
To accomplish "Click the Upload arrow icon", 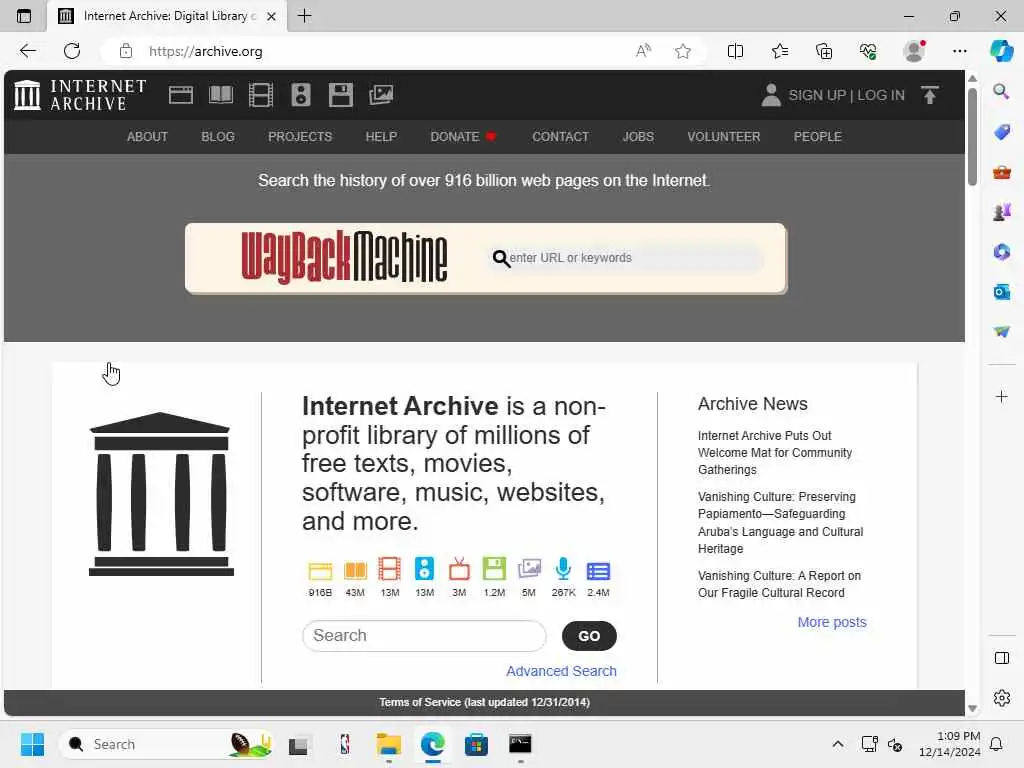I will pos(930,95).
